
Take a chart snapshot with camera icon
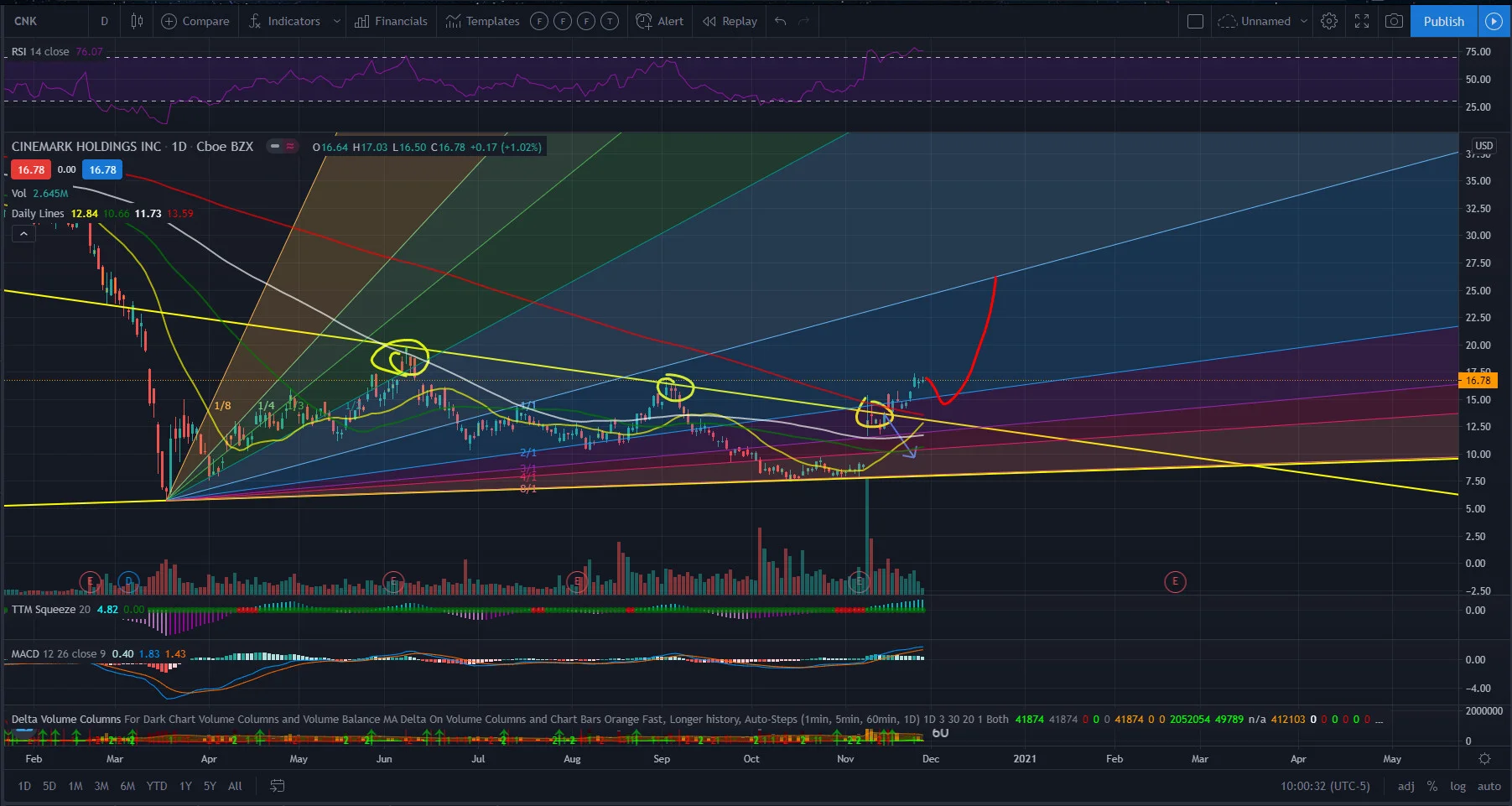1394,21
